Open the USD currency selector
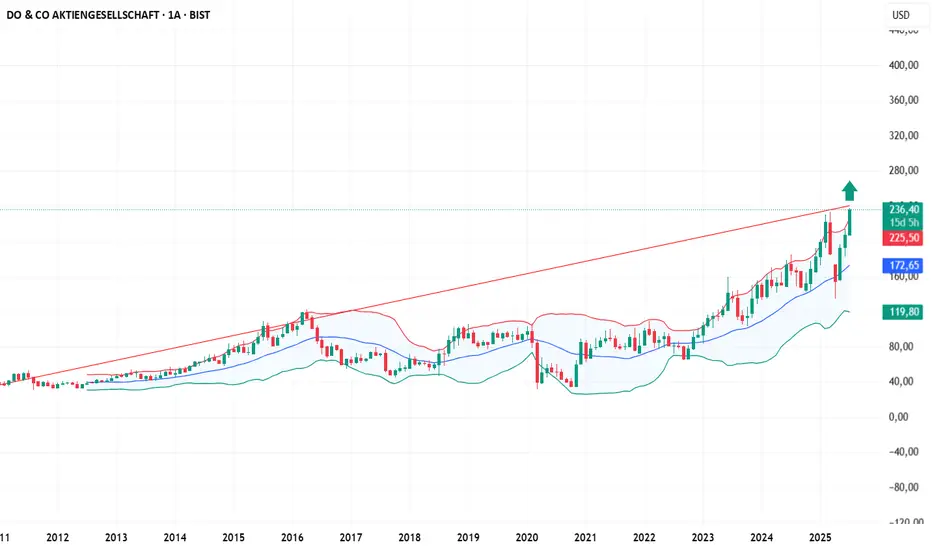This screenshot has height=550, width=932. [900, 15]
